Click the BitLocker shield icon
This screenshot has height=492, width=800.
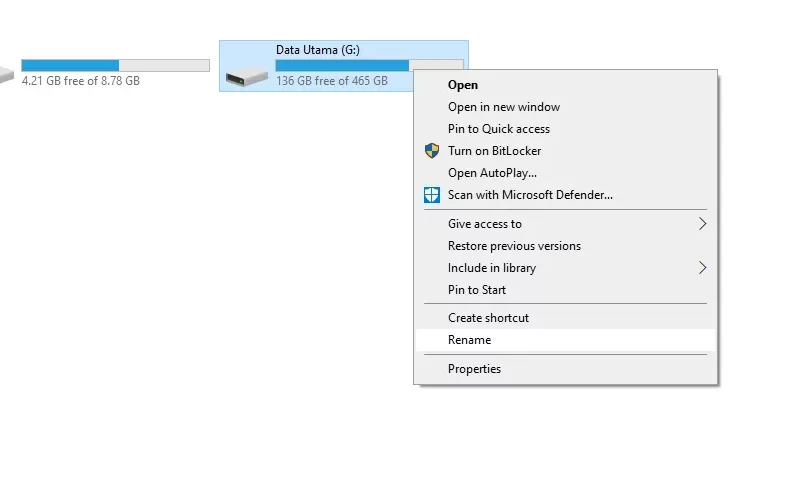(432, 151)
